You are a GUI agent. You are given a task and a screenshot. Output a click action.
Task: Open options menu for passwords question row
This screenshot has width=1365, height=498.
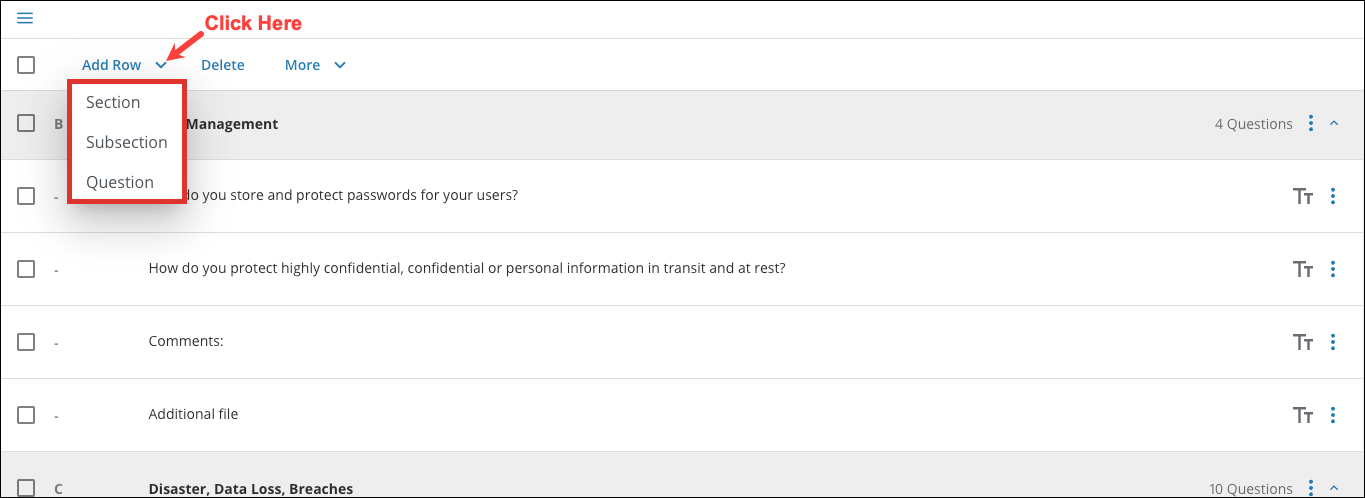point(1333,196)
